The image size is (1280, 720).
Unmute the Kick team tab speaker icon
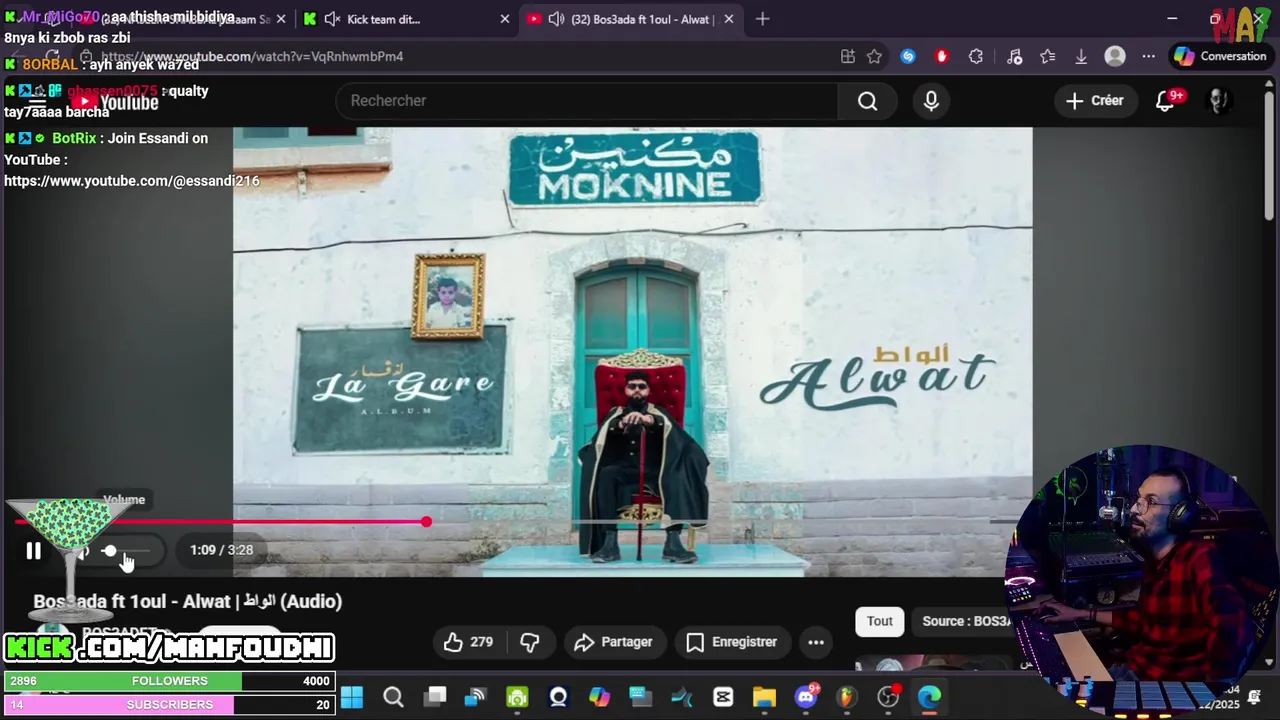coord(332,19)
